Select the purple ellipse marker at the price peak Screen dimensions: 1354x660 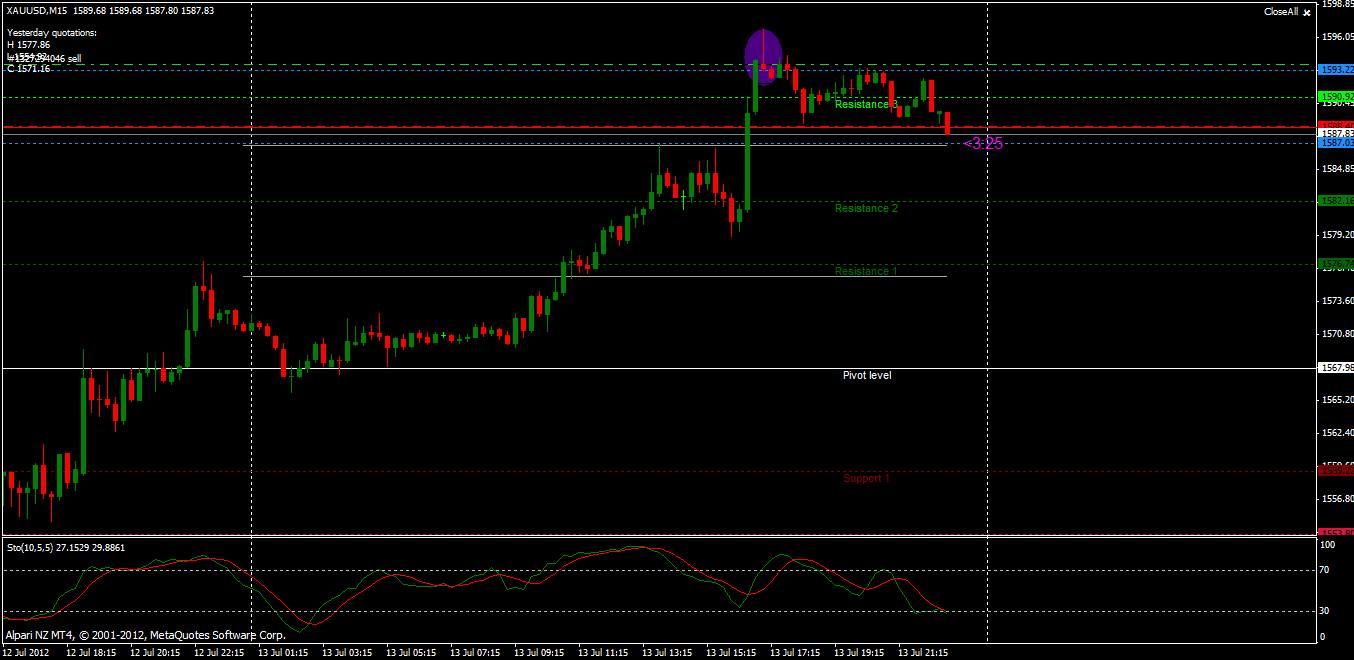pyautogui.click(x=763, y=57)
